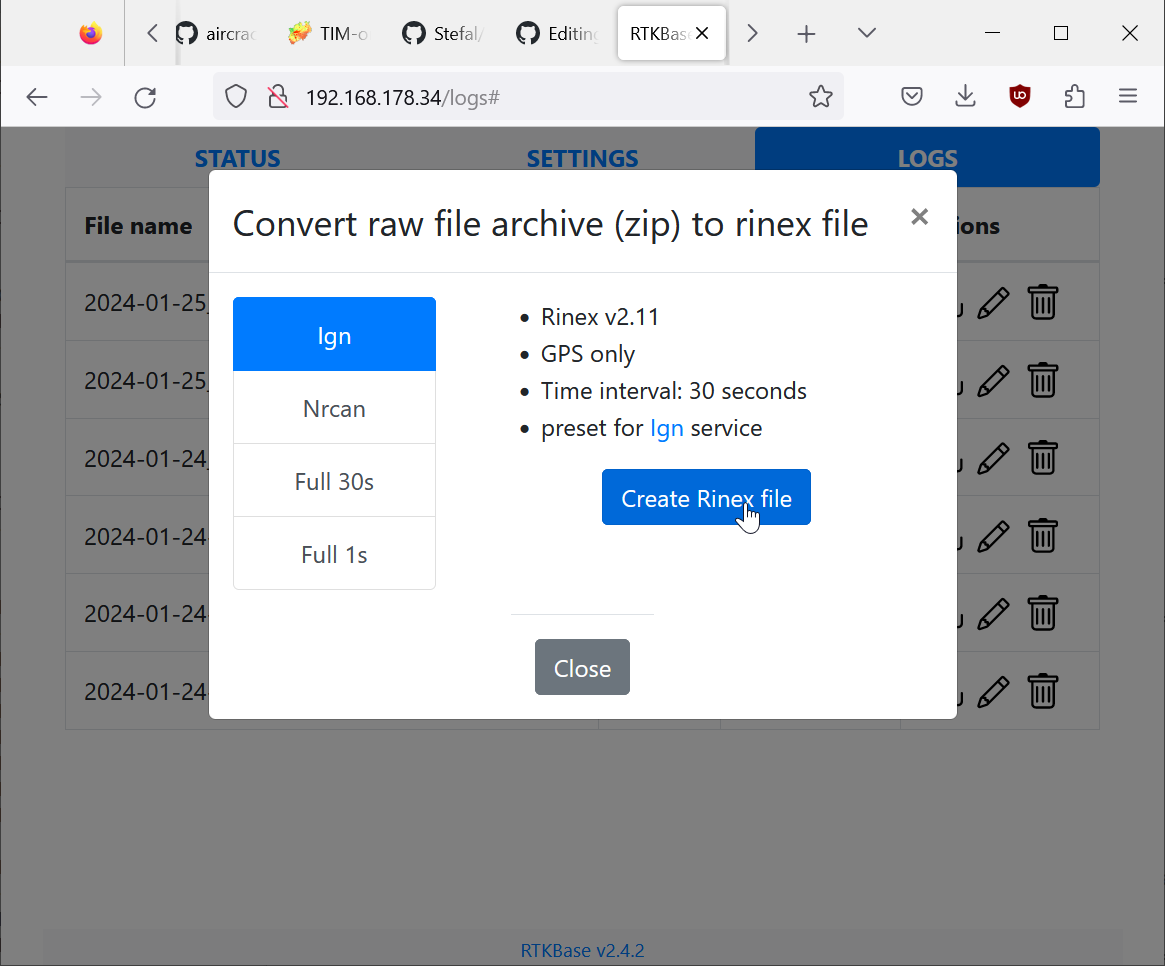Viewport: 1165px width, 966px height.
Task: Open the uBlock Origin extension icon
Action: 1019,97
